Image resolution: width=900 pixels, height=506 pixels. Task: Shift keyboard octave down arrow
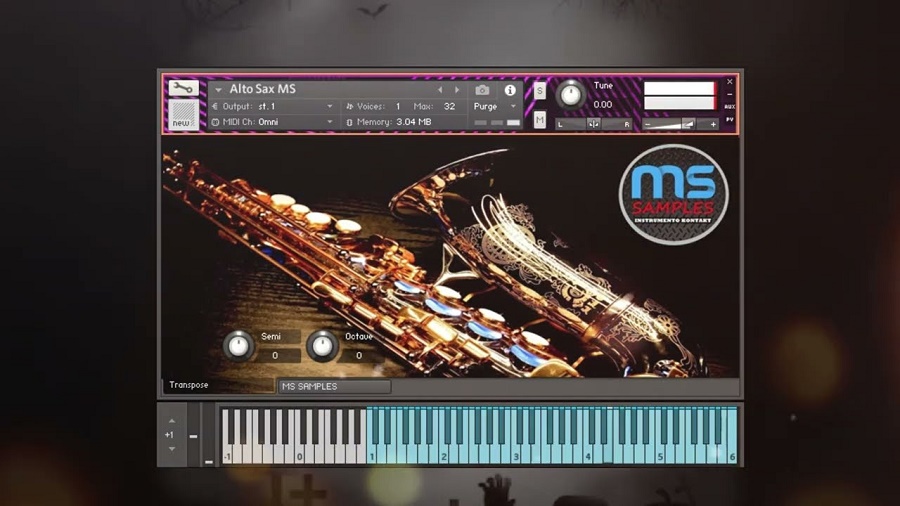[172, 449]
